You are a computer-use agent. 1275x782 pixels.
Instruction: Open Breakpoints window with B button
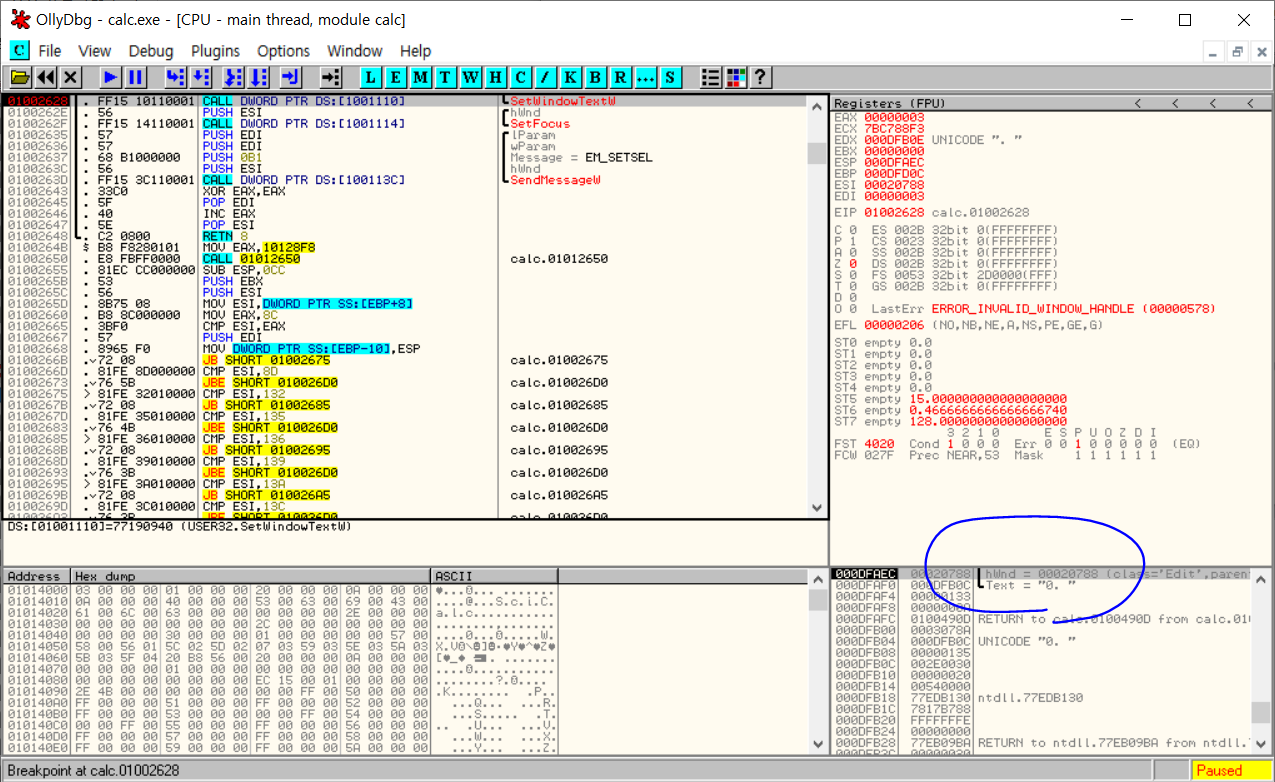coord(596,77)
